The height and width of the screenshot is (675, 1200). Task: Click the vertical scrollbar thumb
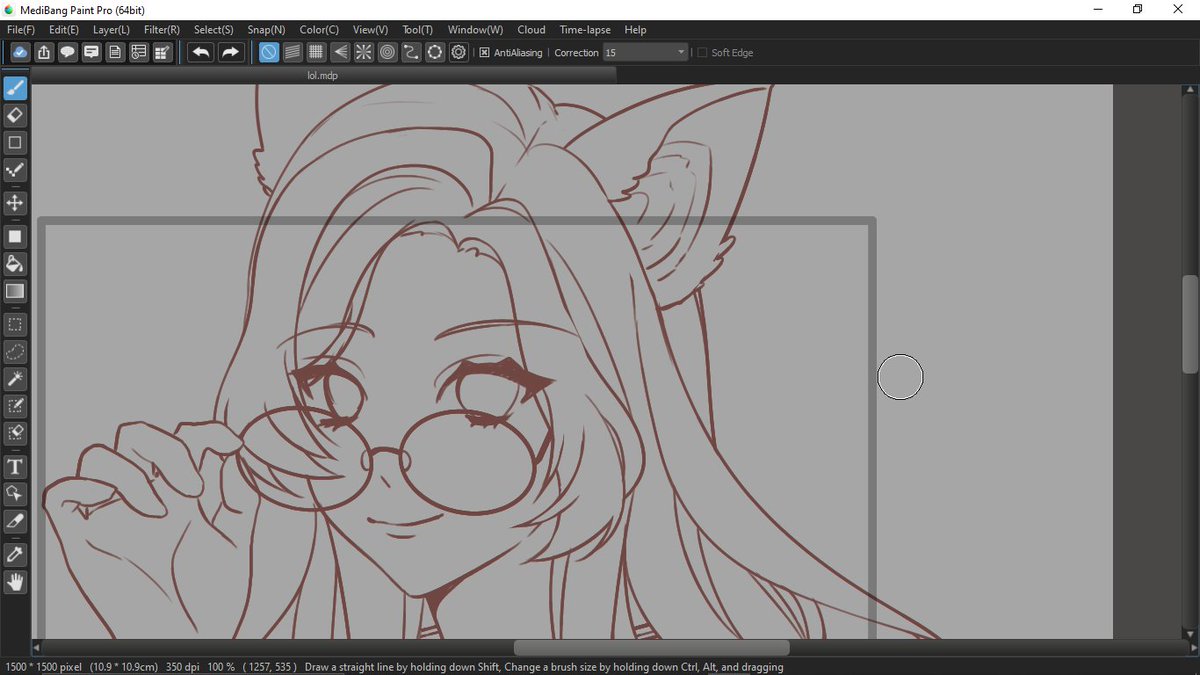tap(1190, 323)
